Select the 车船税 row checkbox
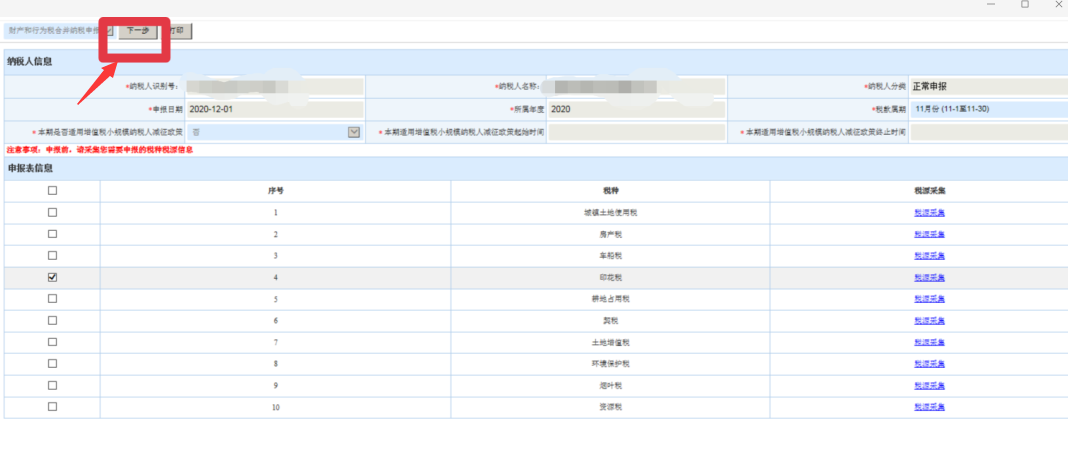This screenshot has height=452, width=1068. [52, 256]
